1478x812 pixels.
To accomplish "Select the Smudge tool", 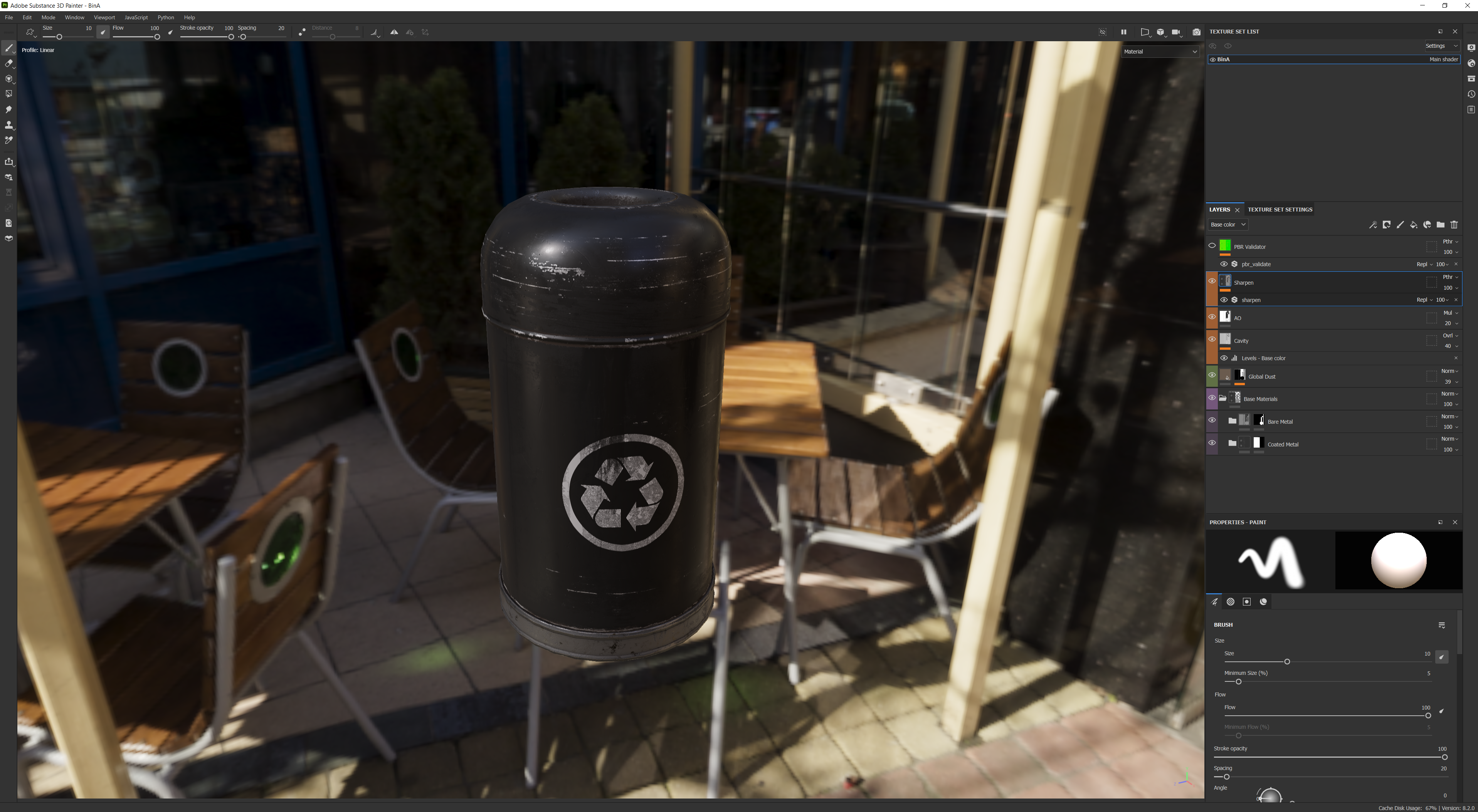I will [8, 109].
